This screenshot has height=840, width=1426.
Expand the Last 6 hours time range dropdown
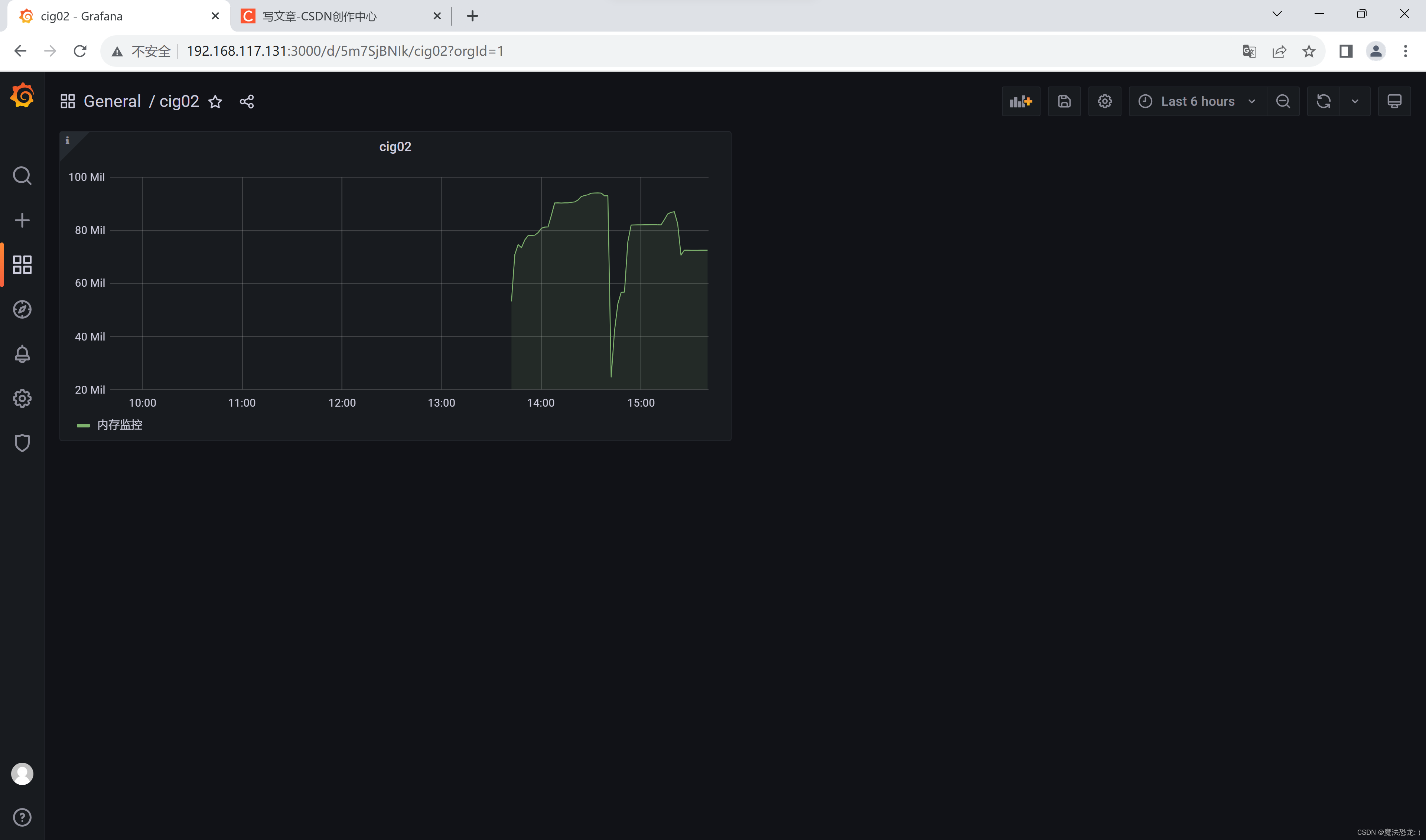pos(1197,101)
